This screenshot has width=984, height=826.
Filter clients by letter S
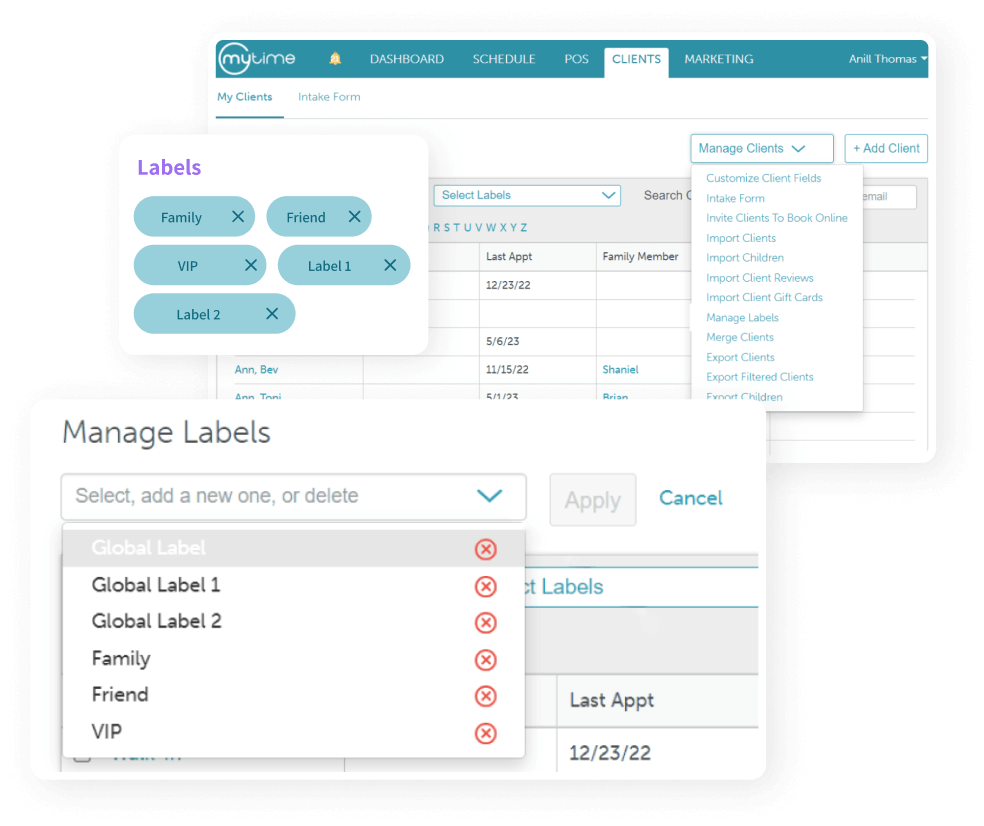click(447, 228)
